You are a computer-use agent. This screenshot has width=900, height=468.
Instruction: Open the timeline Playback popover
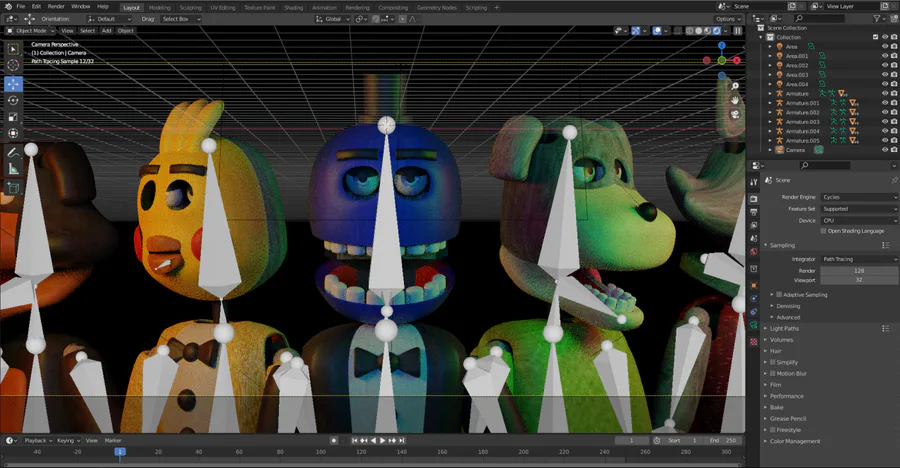[x=38, y=440]
